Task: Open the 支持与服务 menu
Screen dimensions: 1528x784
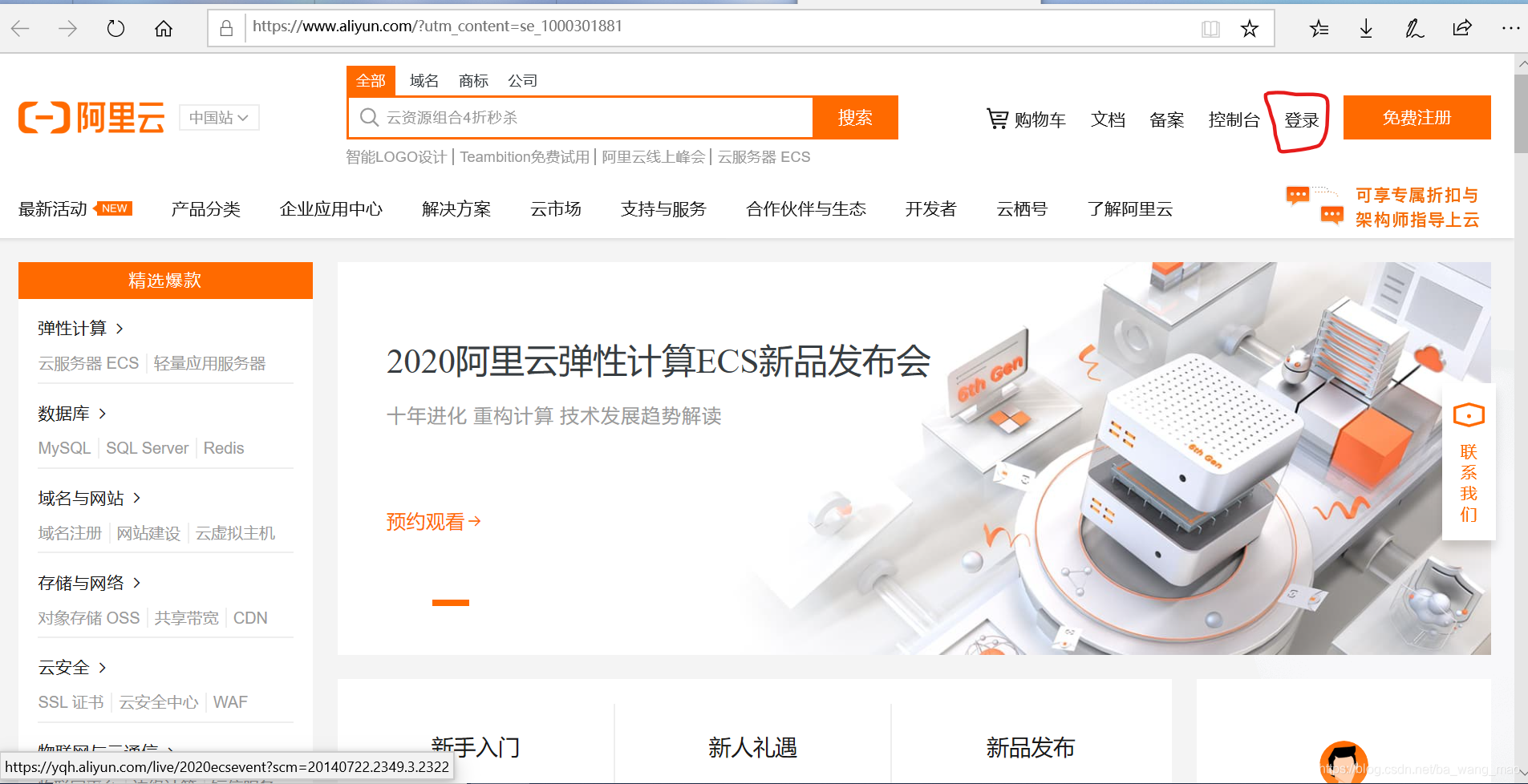Action: tap(663, 209)
